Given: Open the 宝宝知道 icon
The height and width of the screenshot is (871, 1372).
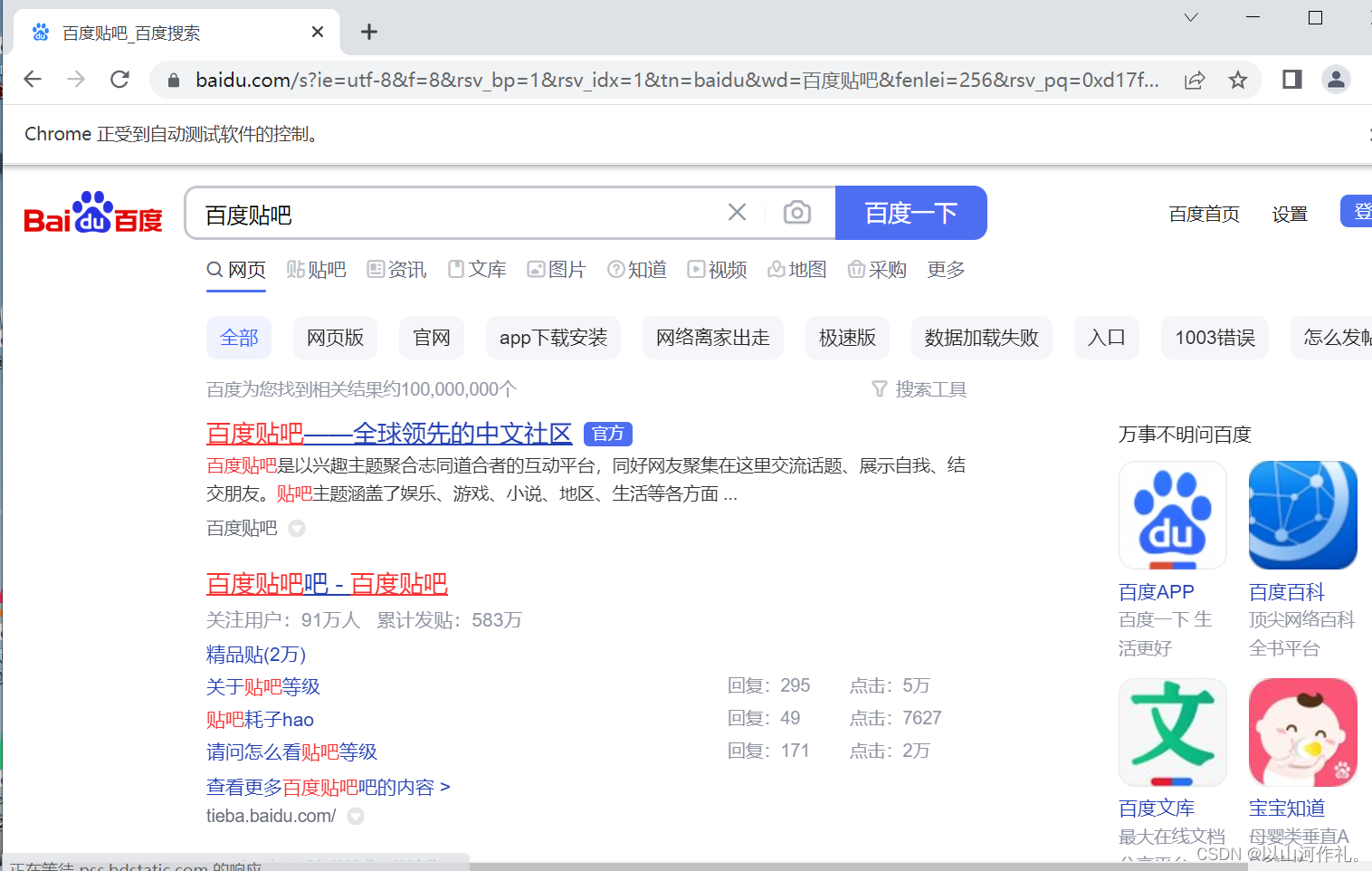Looking at the screenshot, I should coord(1303,732).
